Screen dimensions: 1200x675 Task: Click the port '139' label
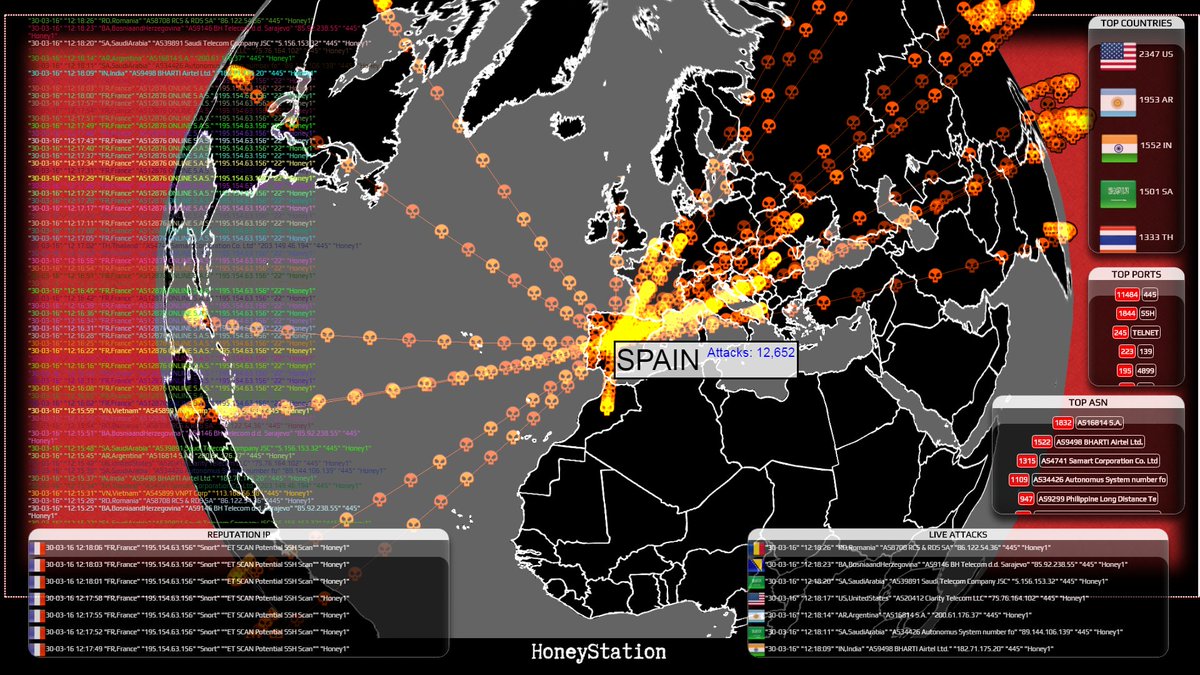(1146, 351)
